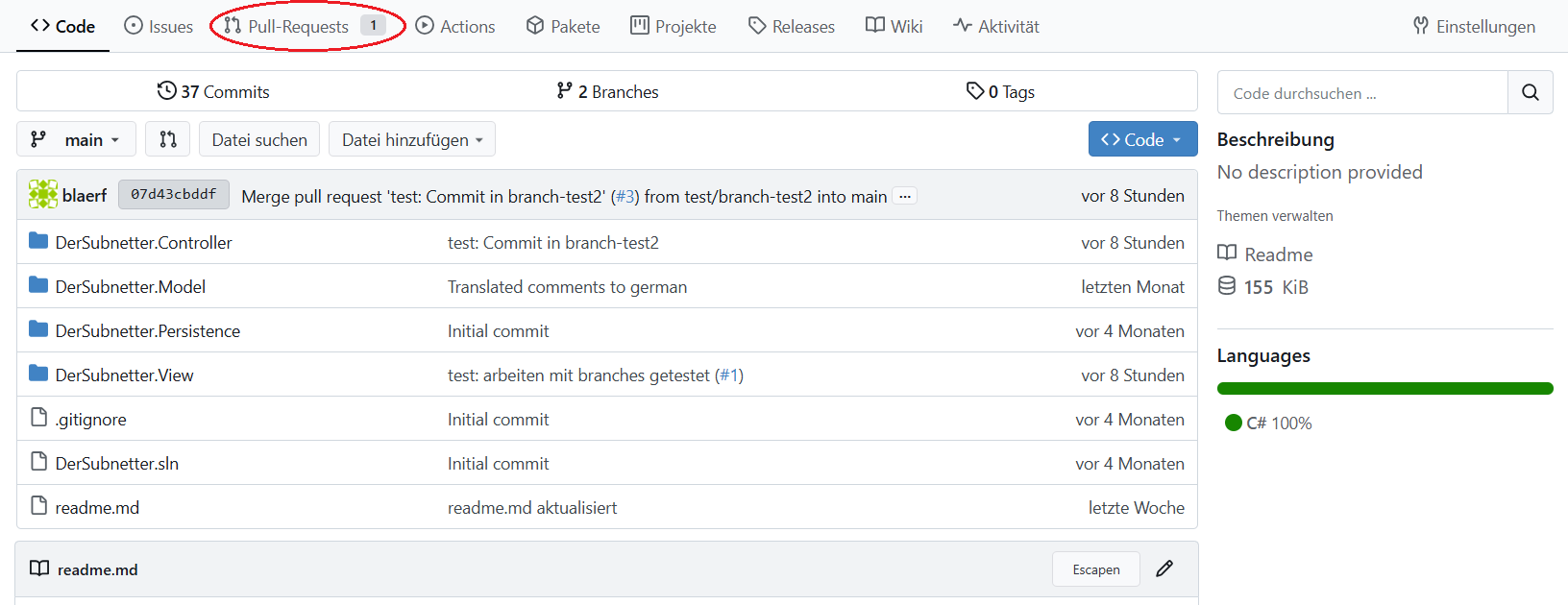Click the search magnifier icon button

(x=1530, y=93)
